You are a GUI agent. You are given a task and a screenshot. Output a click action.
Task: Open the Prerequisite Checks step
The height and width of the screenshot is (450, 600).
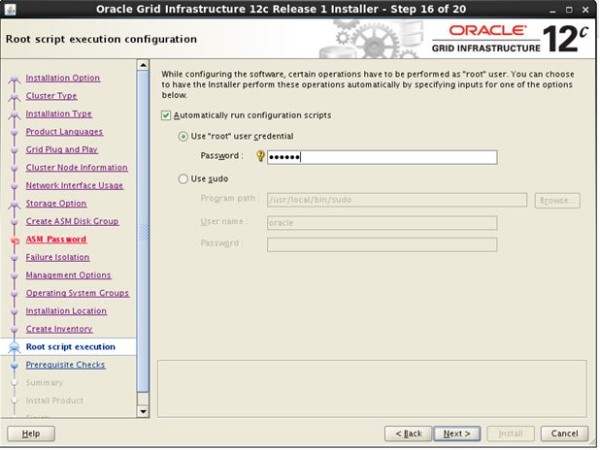(65, 365)
